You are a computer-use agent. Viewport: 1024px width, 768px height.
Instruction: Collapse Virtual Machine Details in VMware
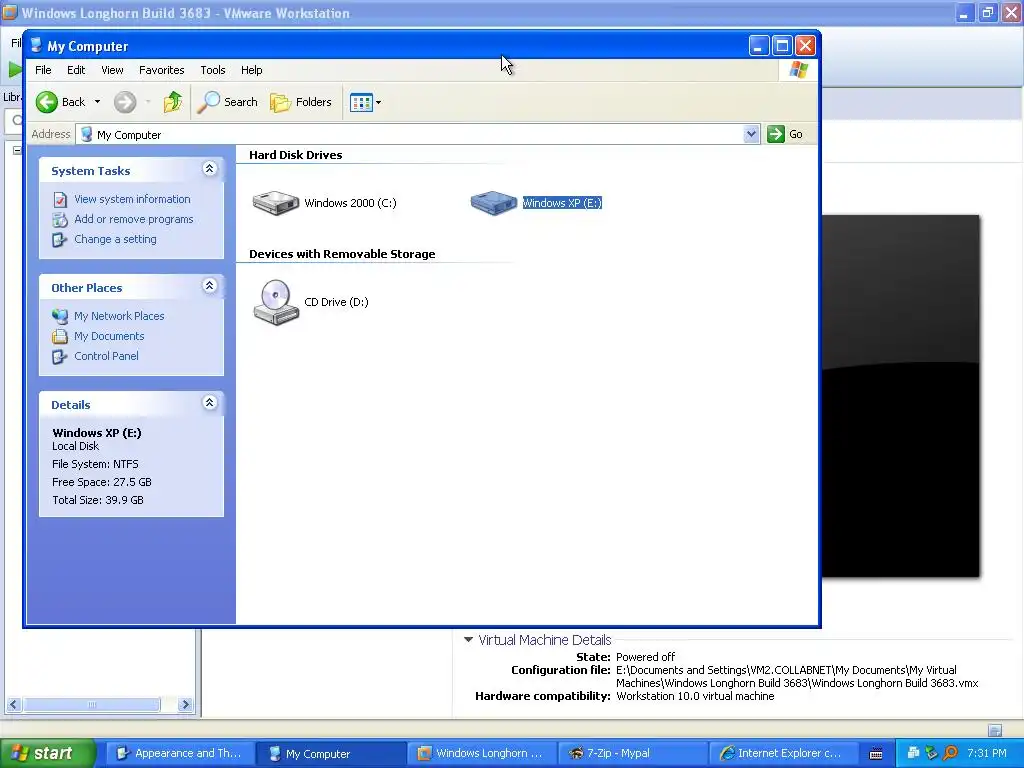click(x=468, y=640)
